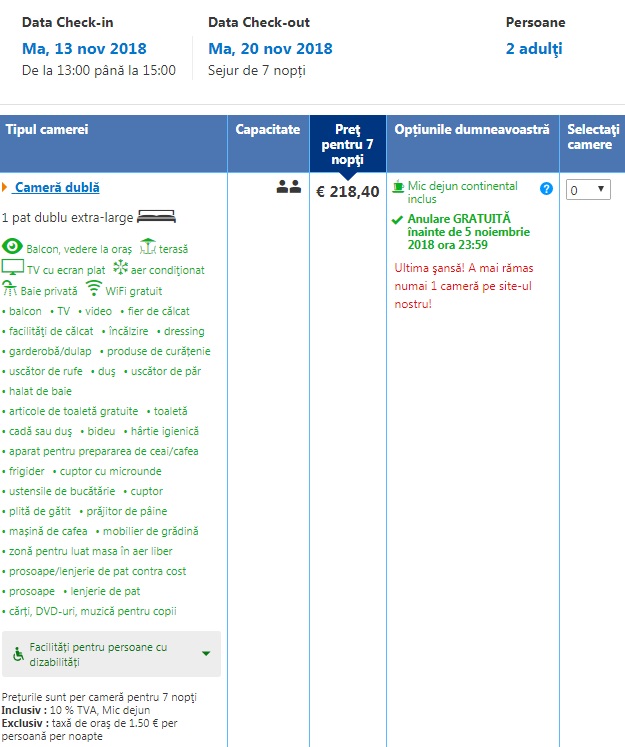Click the wheelchair accessibility icon
The image size is (625, 747).
18,654
